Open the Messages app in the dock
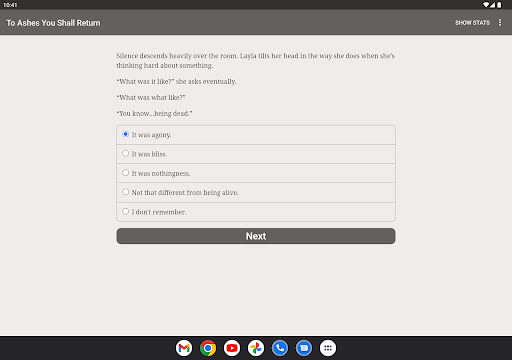Image resolution: width=512 pixels, height=360 pixels. [304, 348]
